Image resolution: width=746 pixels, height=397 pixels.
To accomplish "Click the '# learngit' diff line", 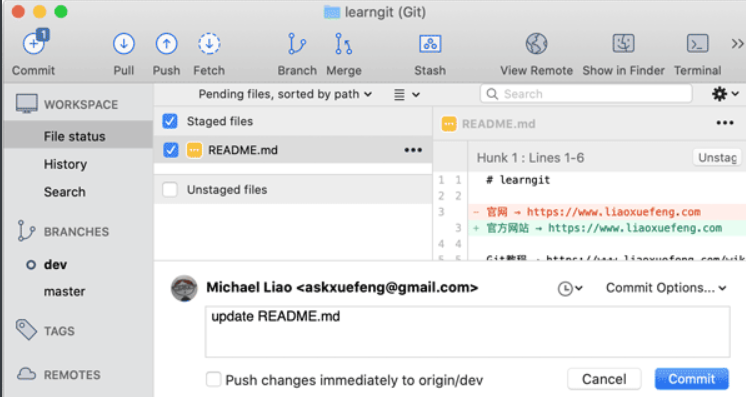I will point(518,180).
